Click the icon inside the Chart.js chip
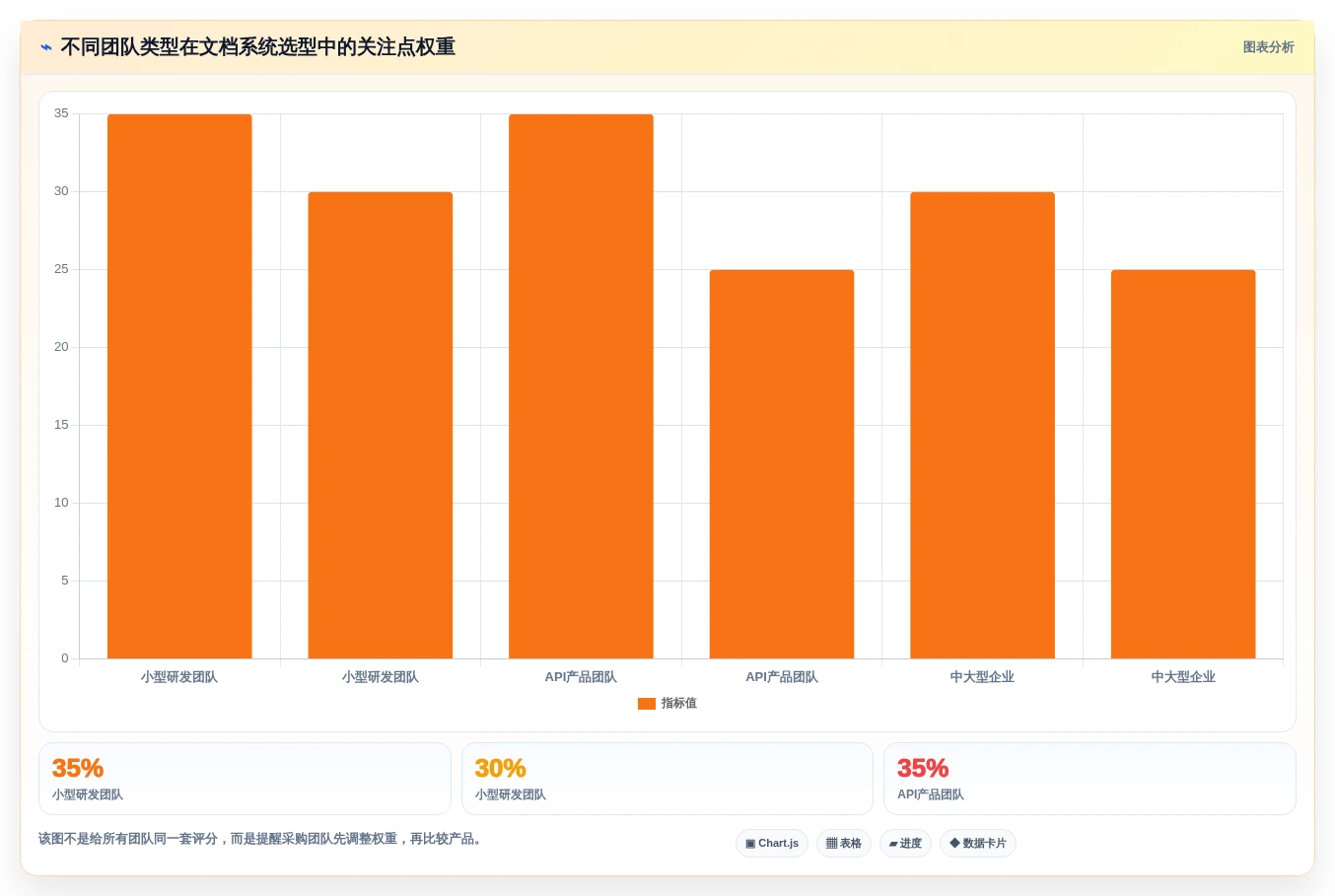Image resolution: width=1335 pixels, height=896 pixels. (750, 844)
